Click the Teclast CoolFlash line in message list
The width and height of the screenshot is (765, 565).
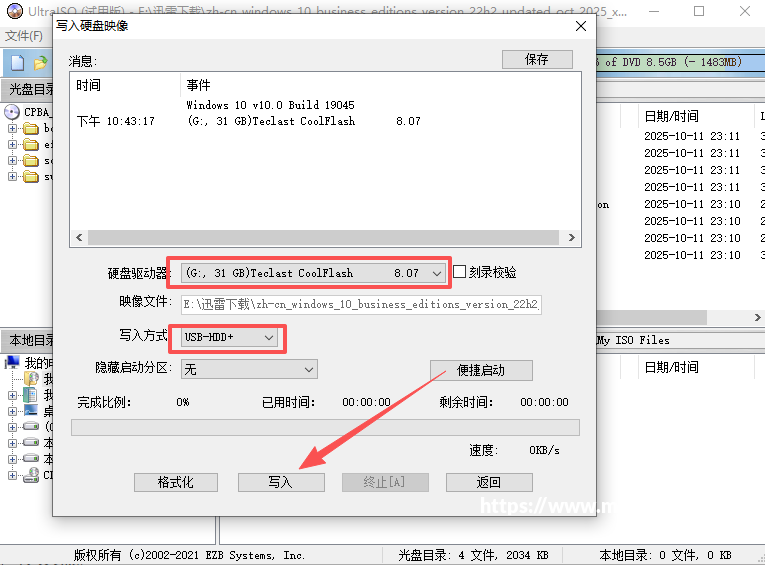[x=303, y=121]
